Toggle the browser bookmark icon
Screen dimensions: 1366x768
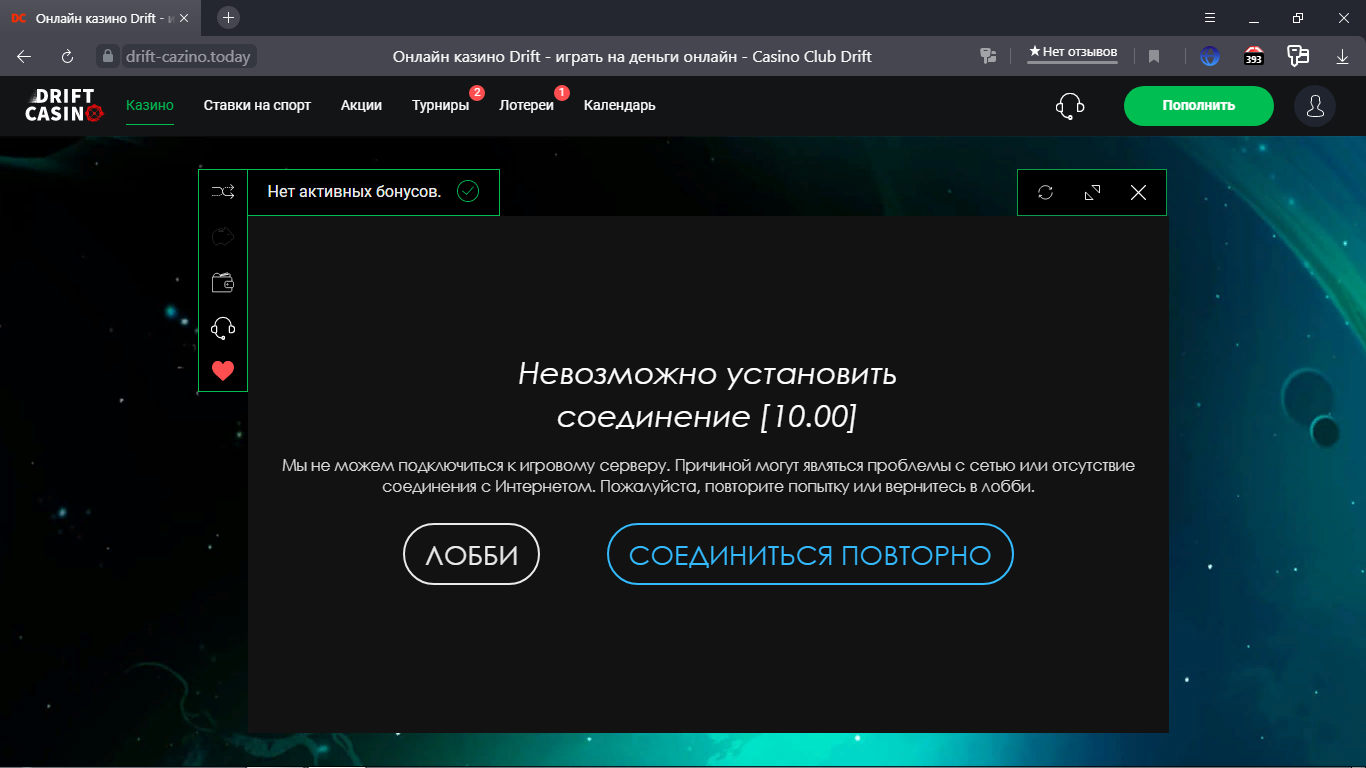pos(1153,57)
